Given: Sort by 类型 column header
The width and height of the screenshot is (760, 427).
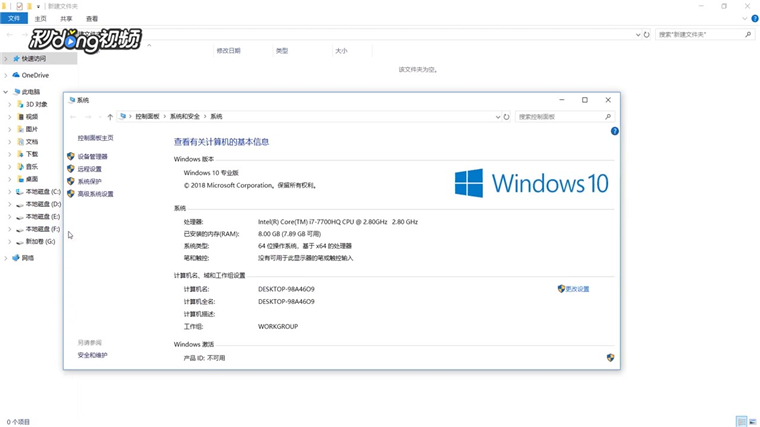Looking at the screenshot, I should coord(282,51).
